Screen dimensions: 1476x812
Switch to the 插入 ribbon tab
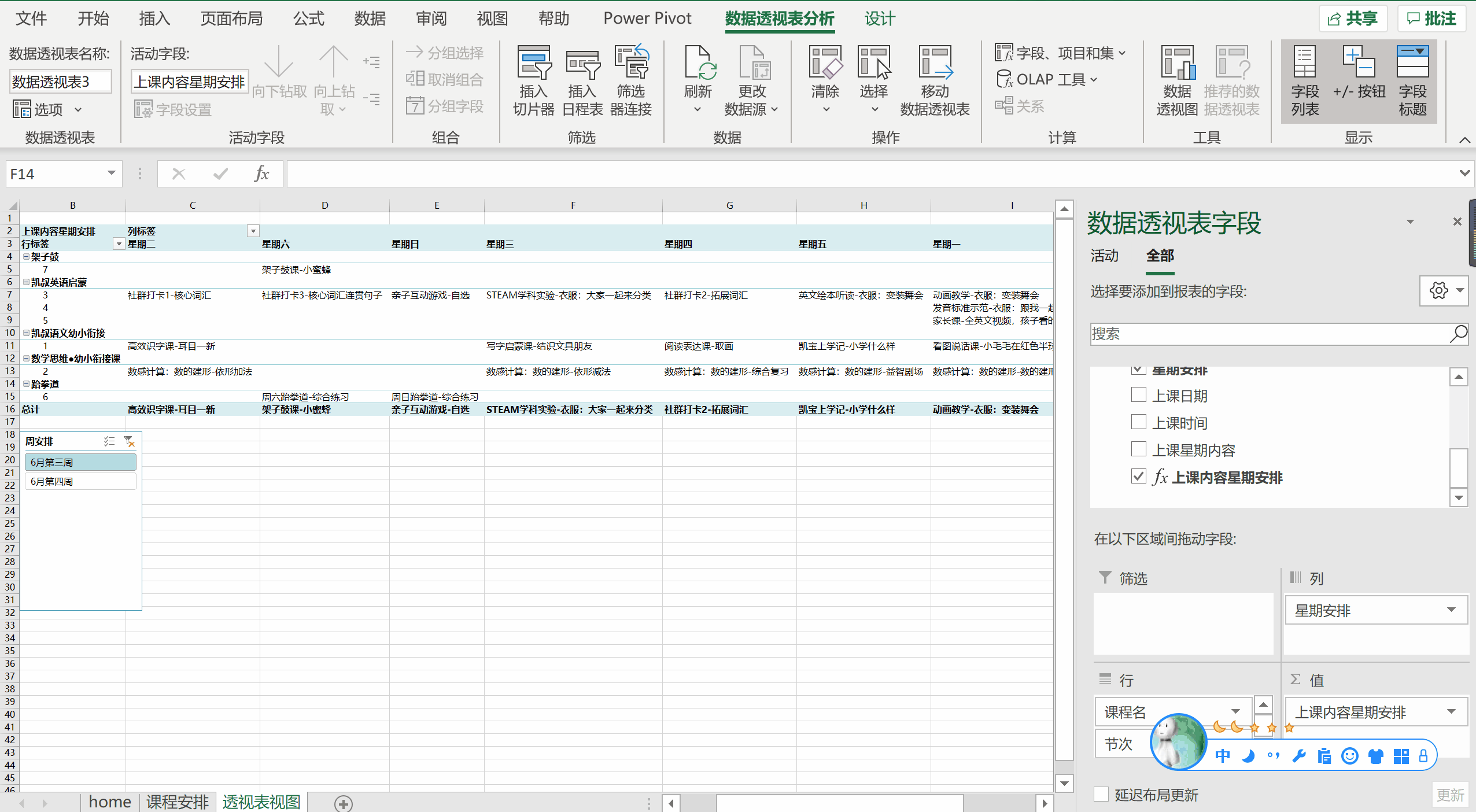154,19
